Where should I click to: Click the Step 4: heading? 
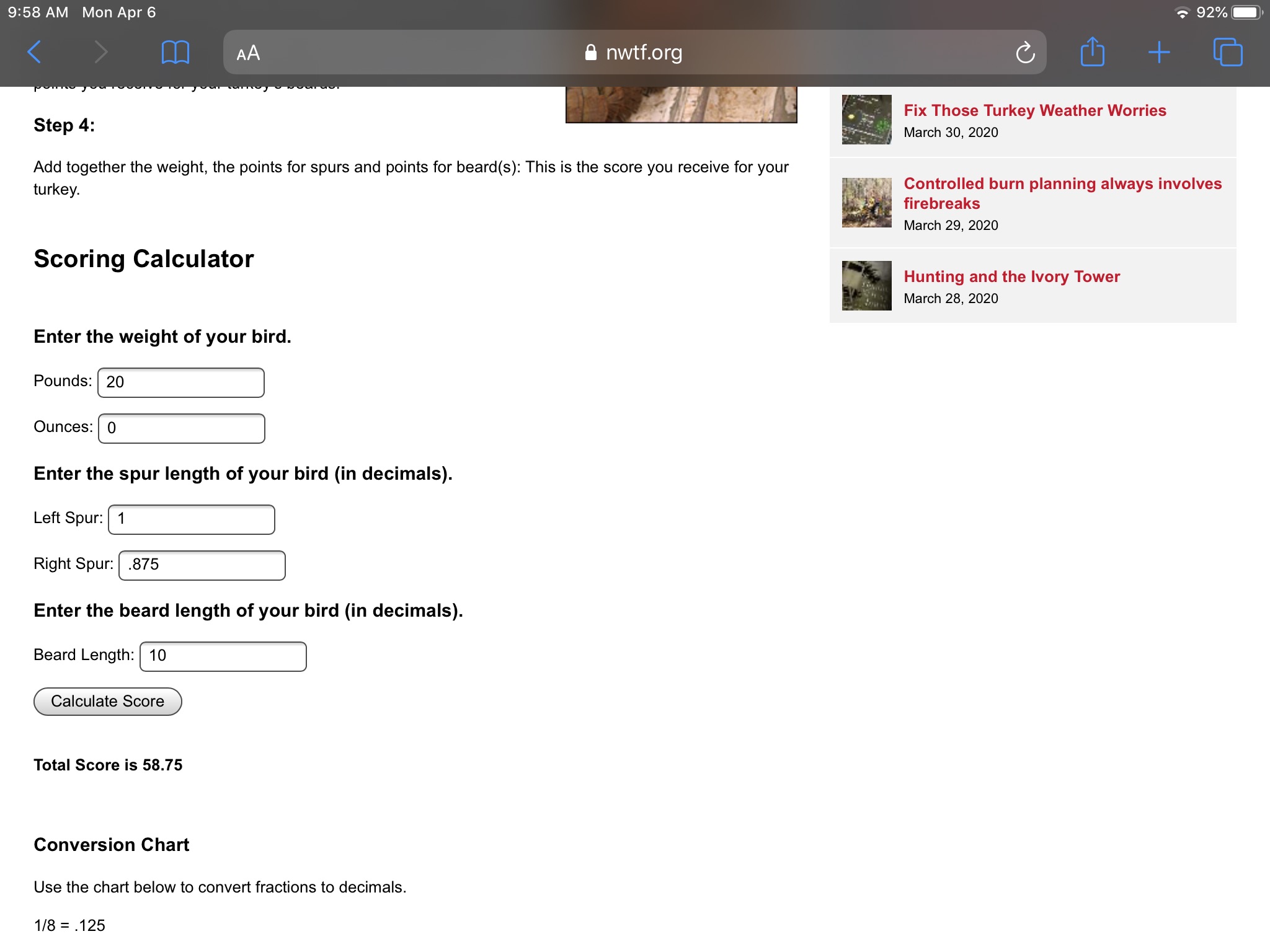click(x=64, y=125)
